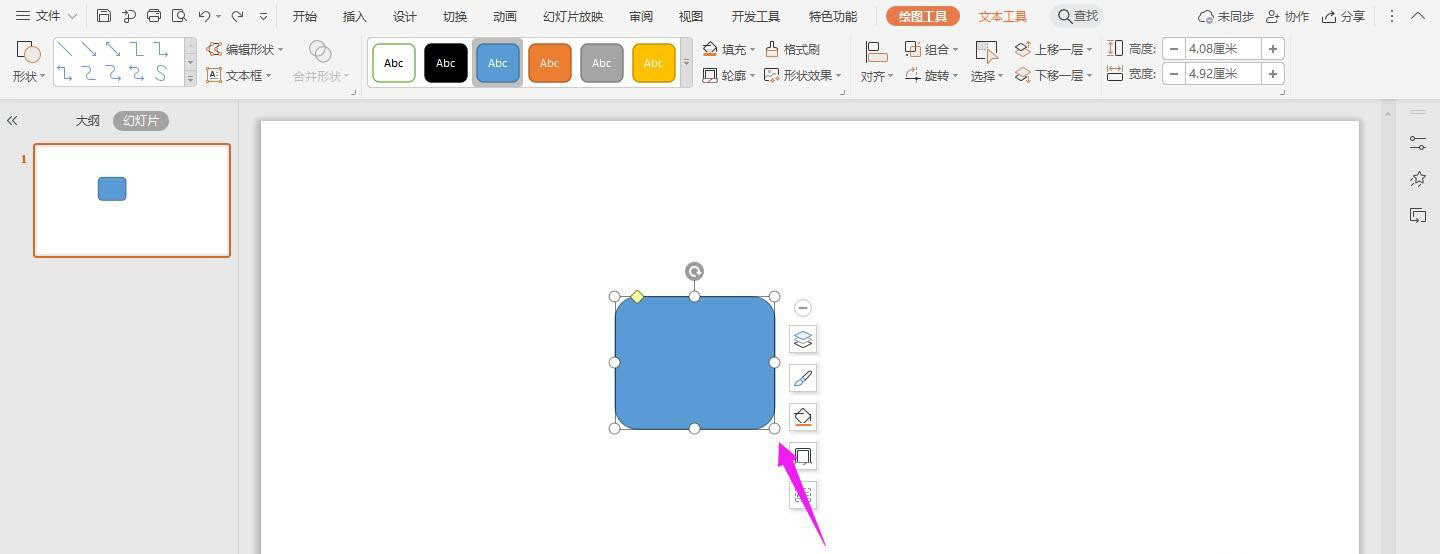Expand the 上移一层 dropdown
The image size is (1440, 554).
click(1089, 49)
